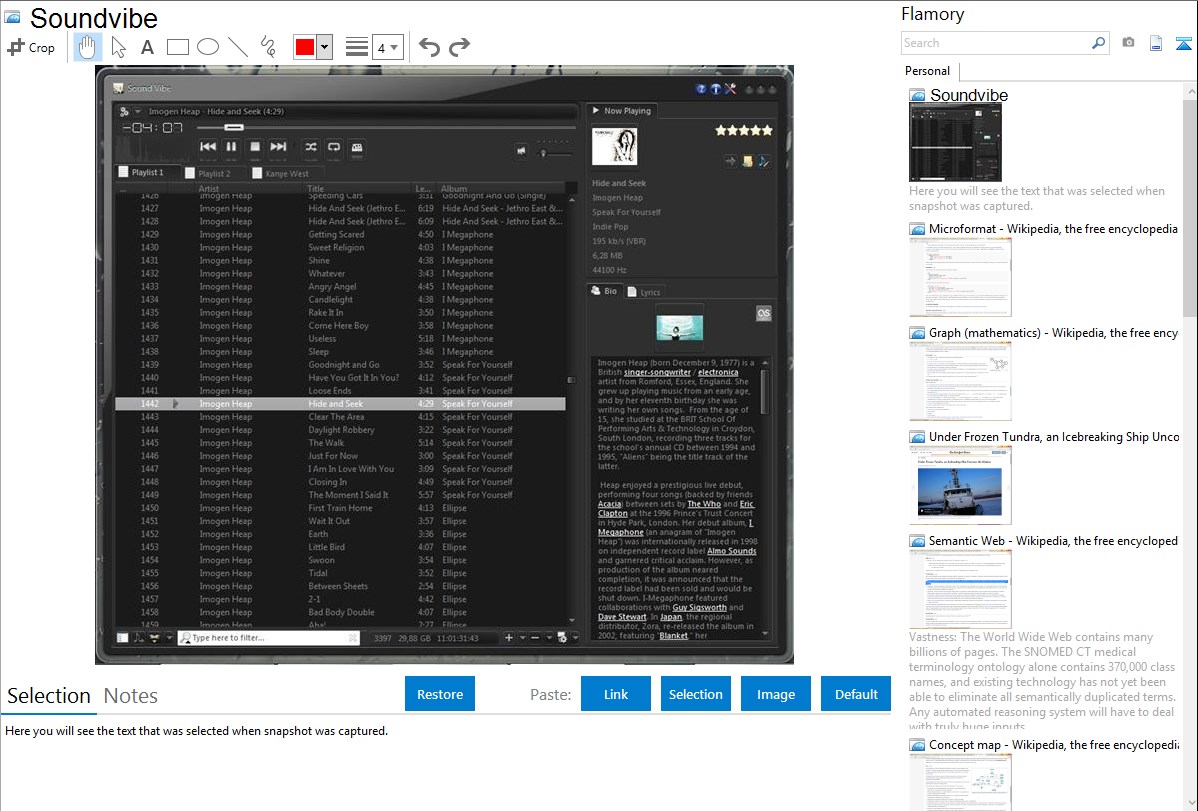This screenshot has width=1198, height=811.
Task: Take a snapshot with the camera icon
Action: [1128, 43]
